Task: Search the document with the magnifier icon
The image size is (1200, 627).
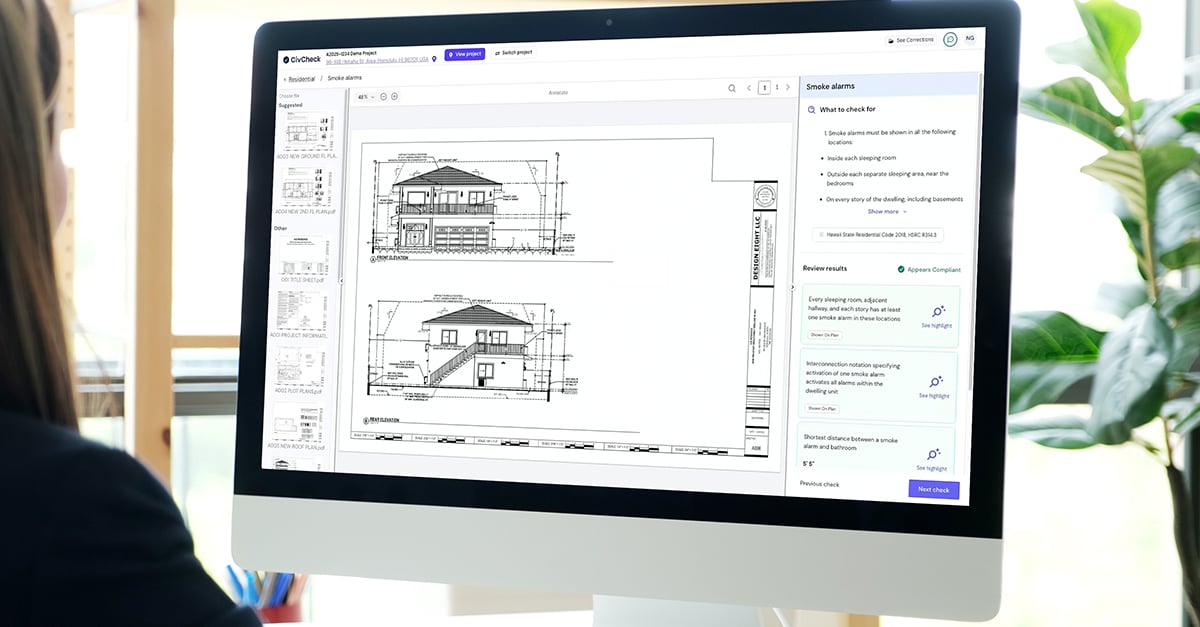Action: 732,89
